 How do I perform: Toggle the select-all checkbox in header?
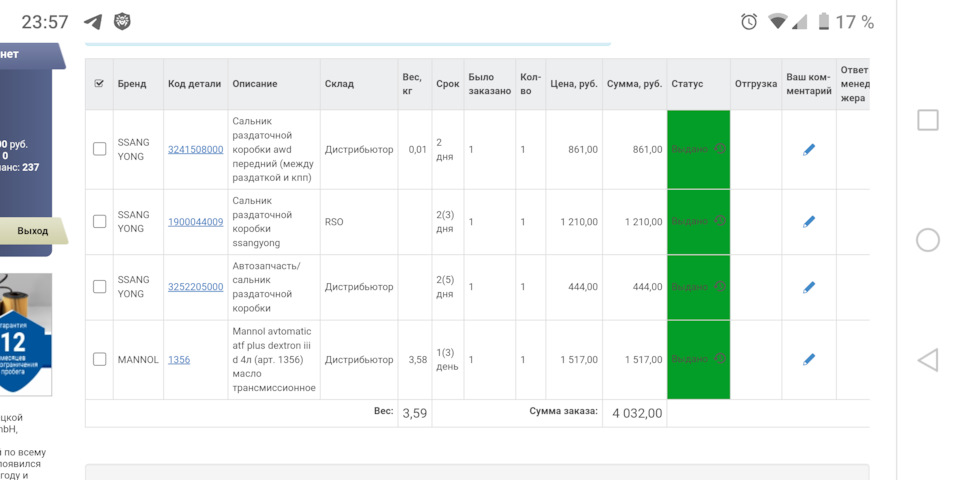coord(99,84)
